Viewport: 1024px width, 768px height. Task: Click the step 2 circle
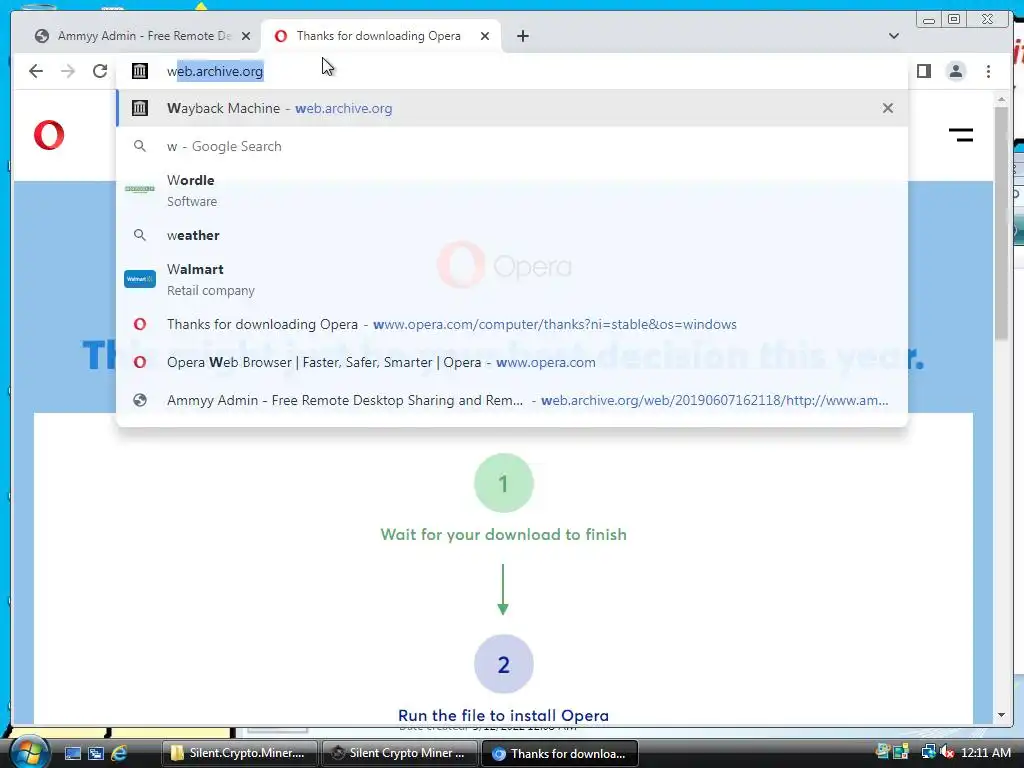coord(504,664)
